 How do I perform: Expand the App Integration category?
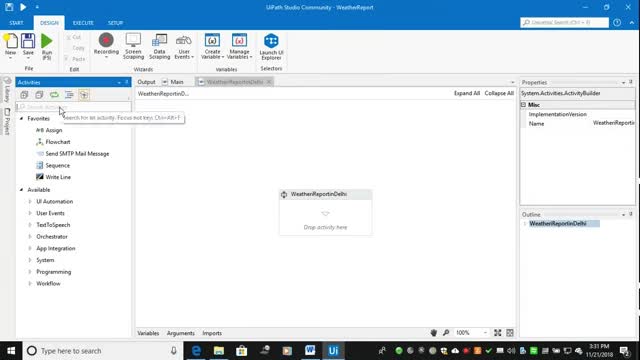(30, 248)
